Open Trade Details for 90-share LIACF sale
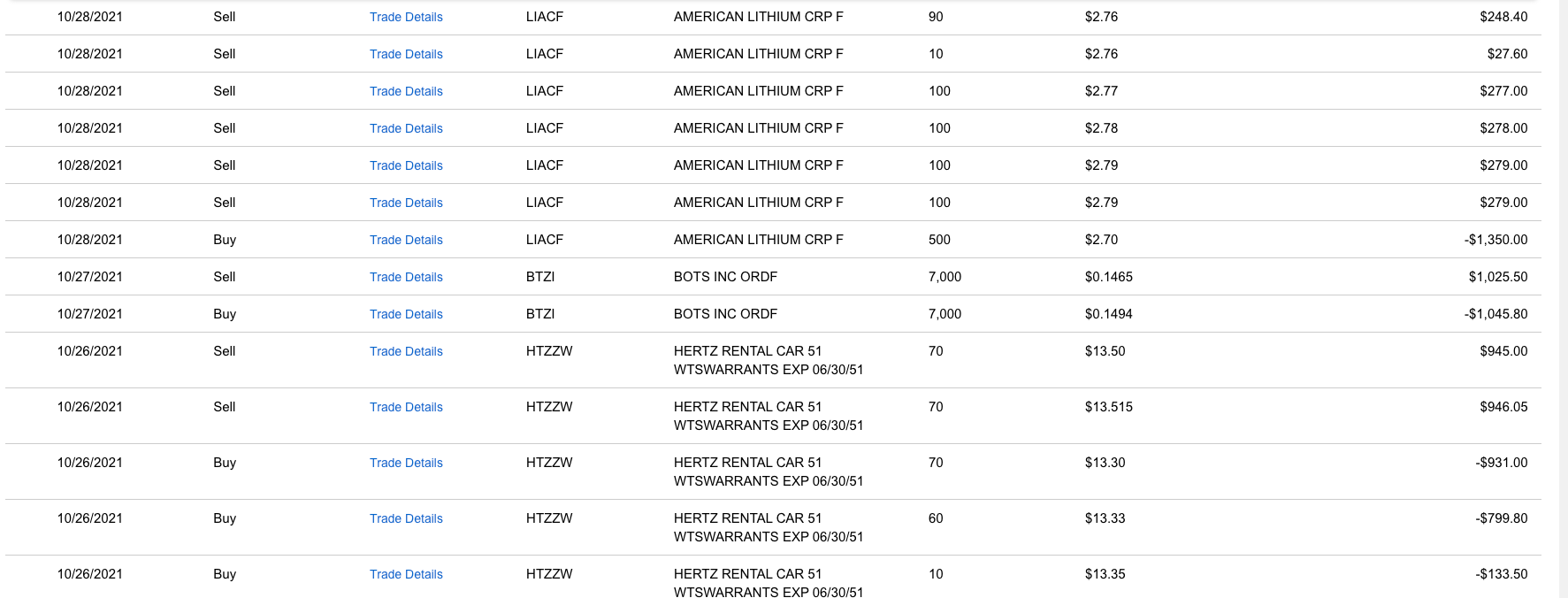Image resolution: width=1568 pixels, height=598 pixels. 406,17
